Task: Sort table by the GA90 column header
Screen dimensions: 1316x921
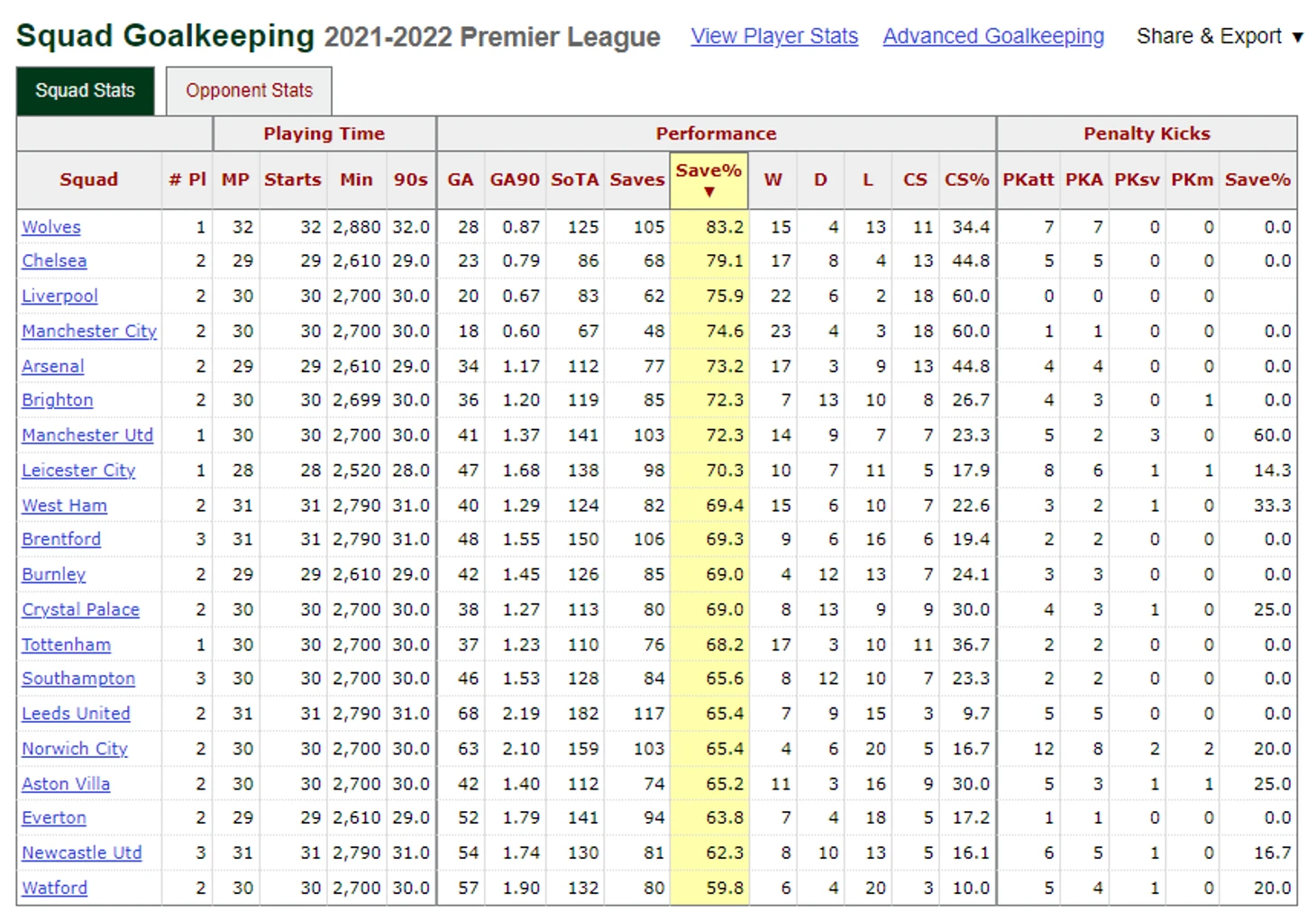Action: [515, 180]
